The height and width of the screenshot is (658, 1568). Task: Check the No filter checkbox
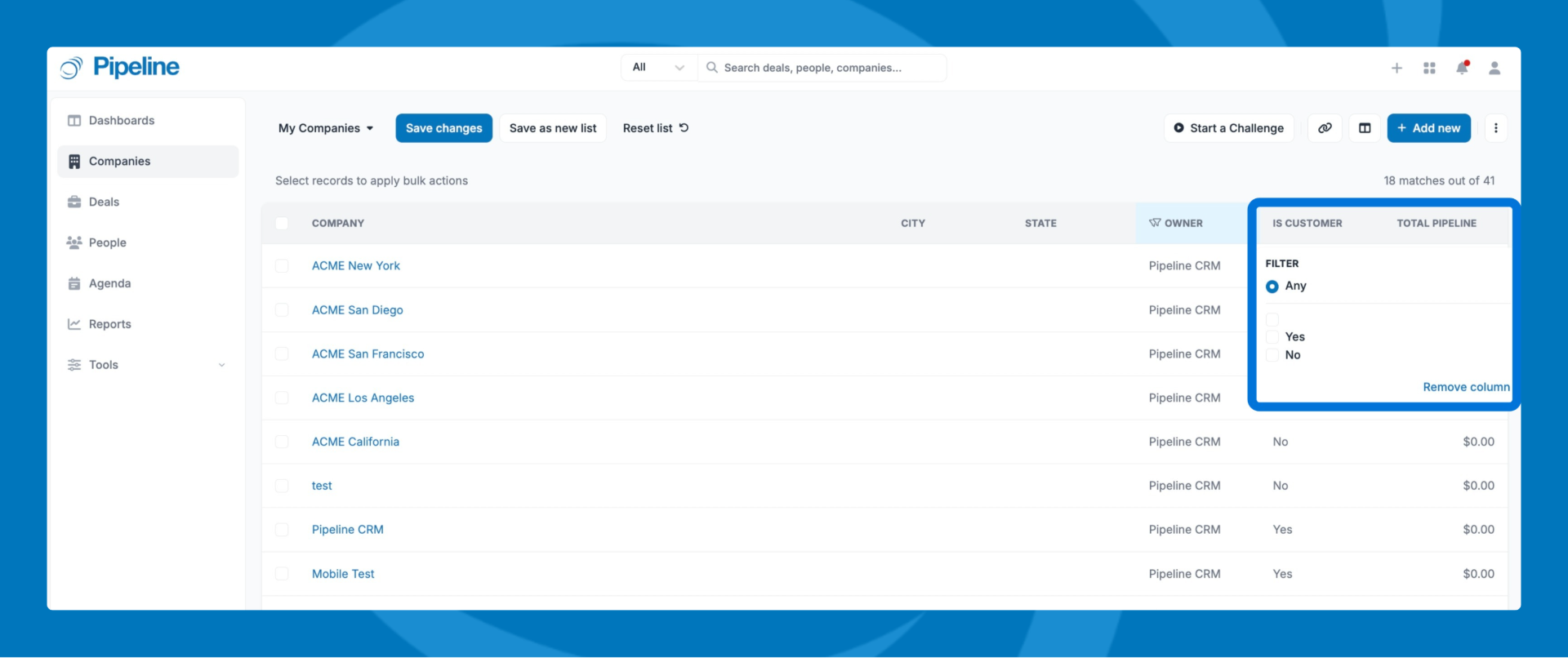click(x=1272, y=355)
